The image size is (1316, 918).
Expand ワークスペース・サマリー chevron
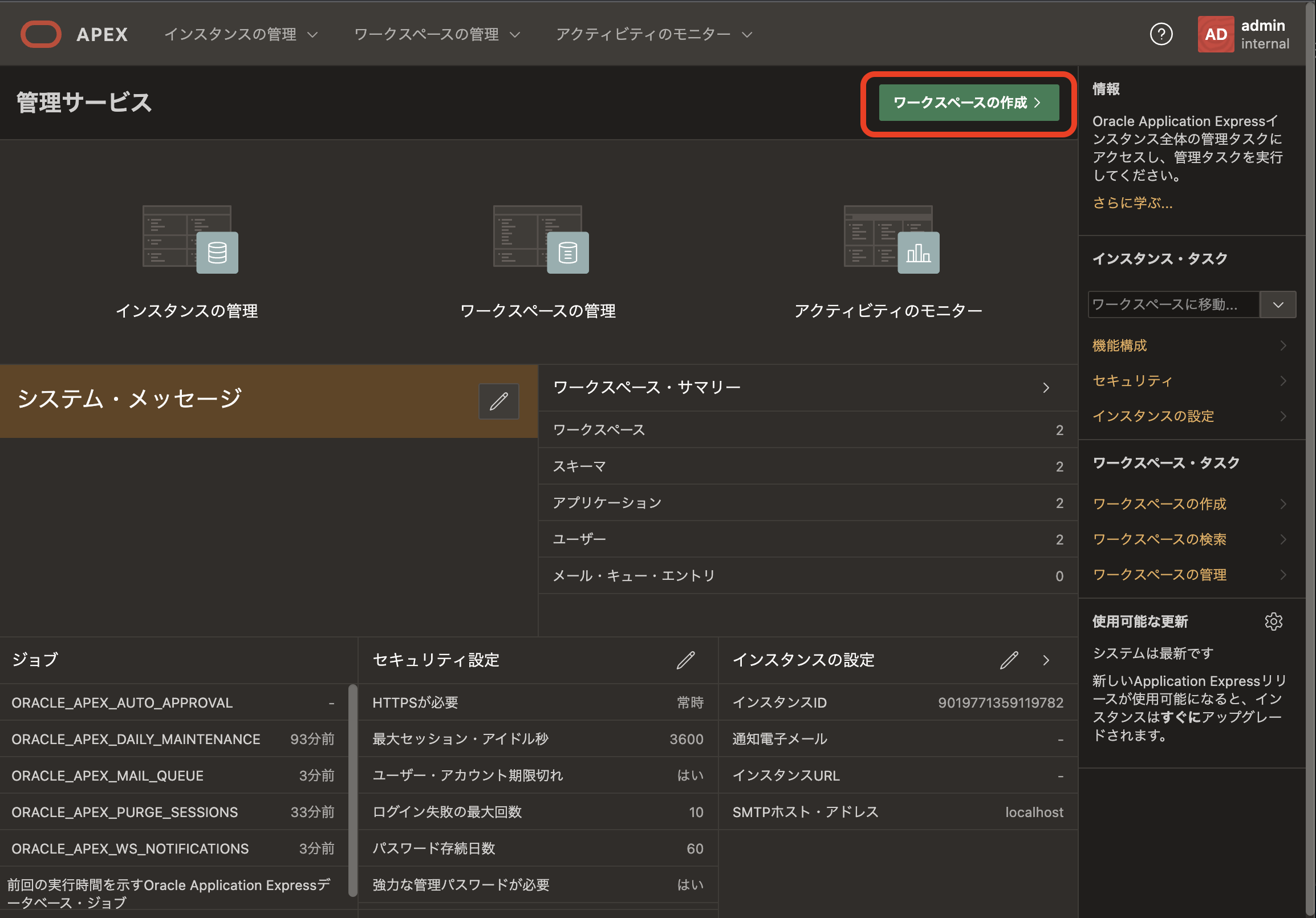coord(1046,388)
